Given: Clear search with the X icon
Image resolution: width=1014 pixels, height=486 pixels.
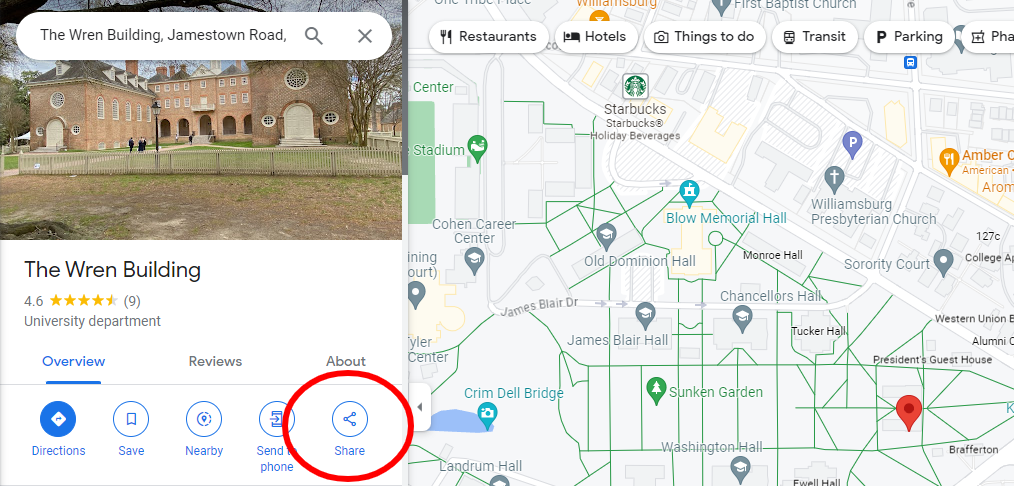Looking at the screenshot, I should pos(365,36).
